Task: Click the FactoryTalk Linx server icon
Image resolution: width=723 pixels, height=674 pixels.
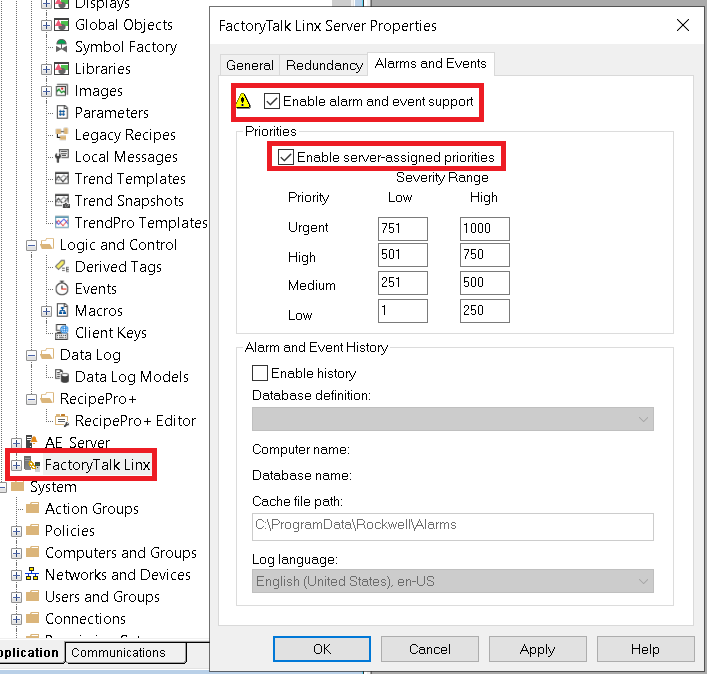Action: tap(32, 464)
